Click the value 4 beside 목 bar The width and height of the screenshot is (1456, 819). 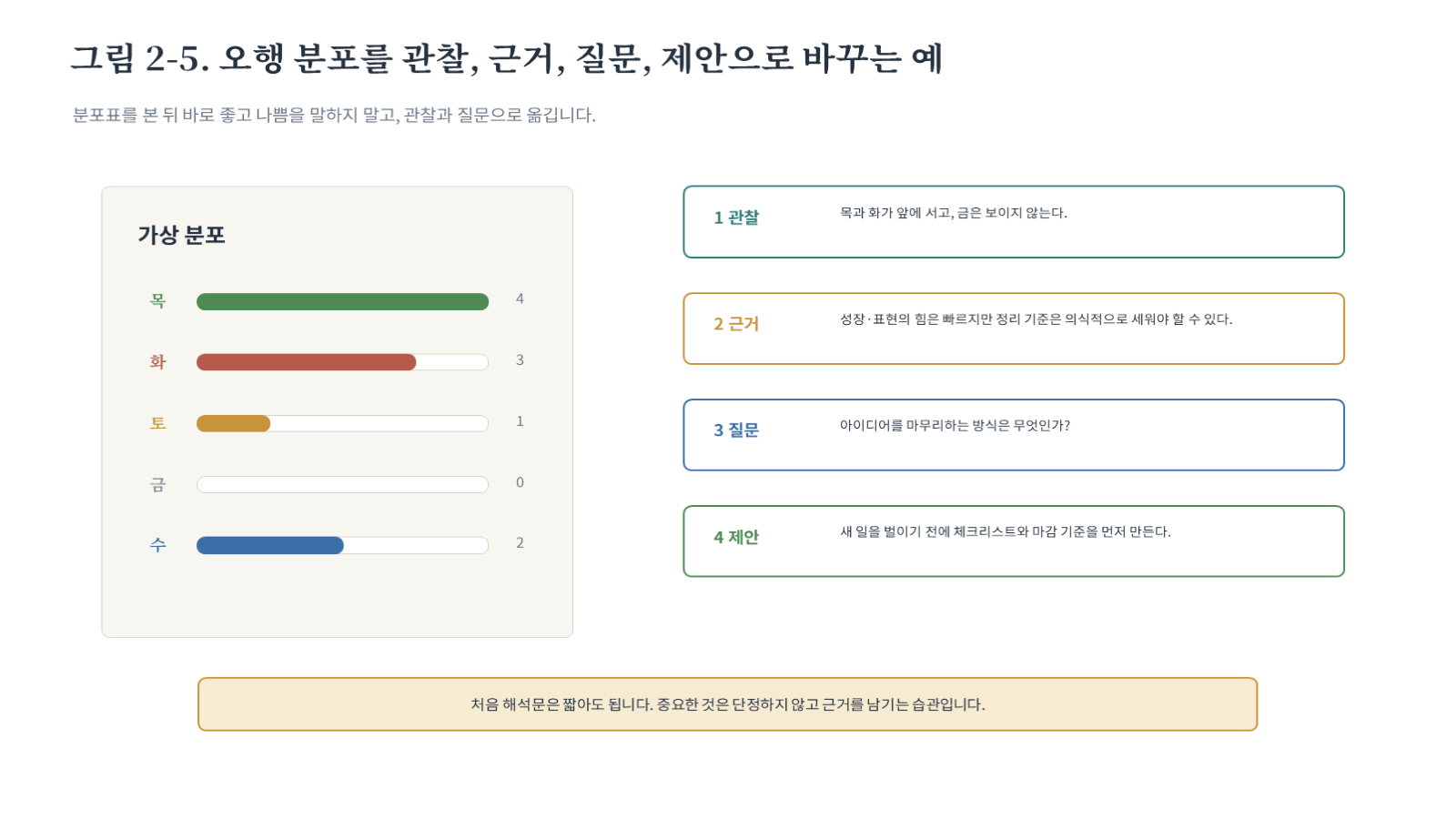(520, 298)
